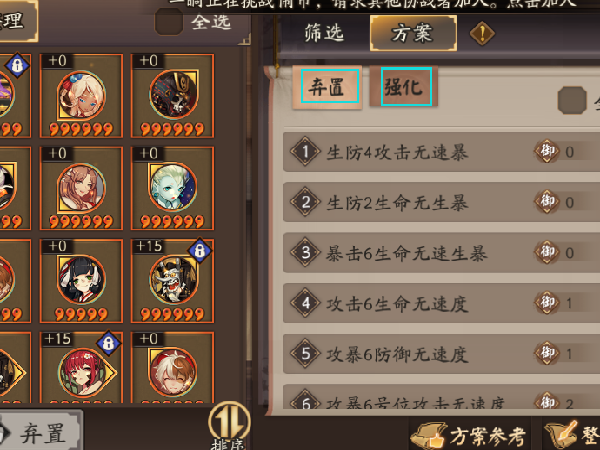Tick the checkbox in scheme panel header
Image resolution: width=600 pixels, height=450 pixels.
tap(572, 100)
